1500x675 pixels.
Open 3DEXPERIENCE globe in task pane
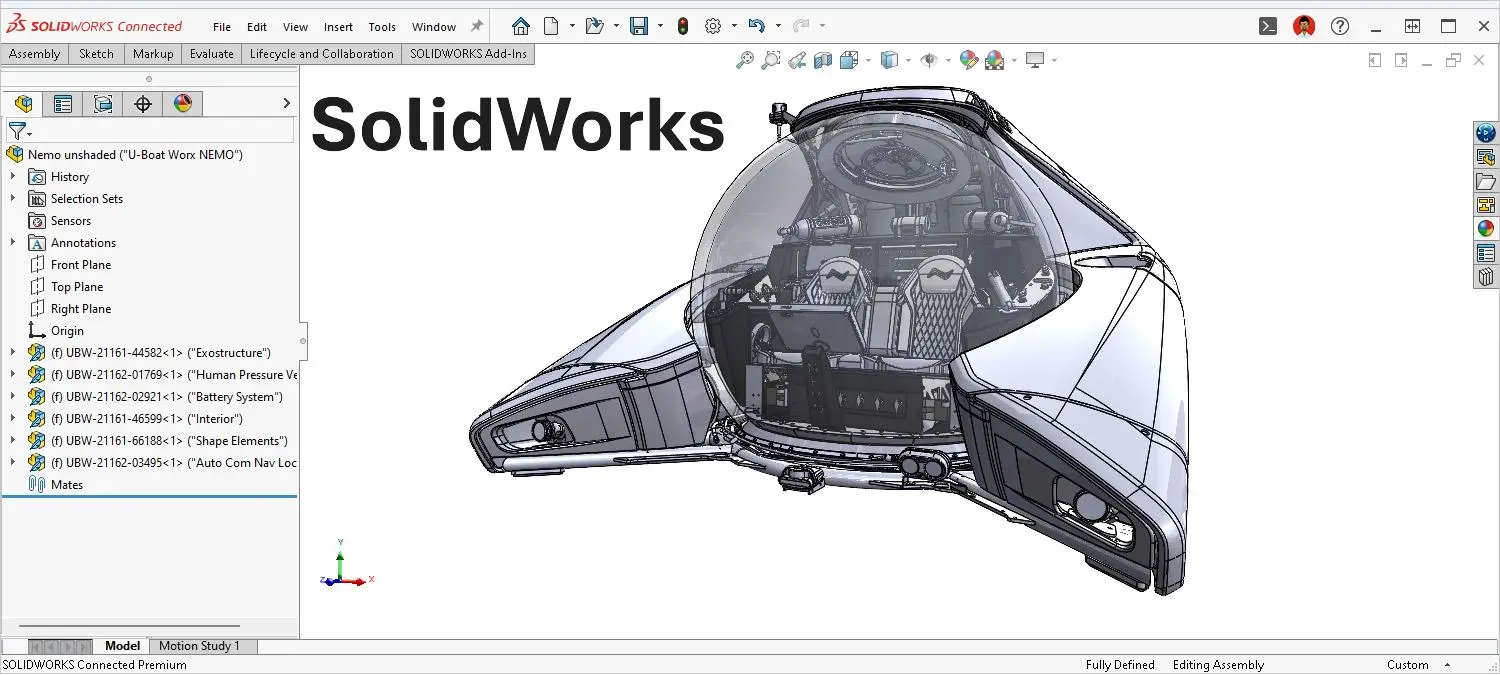pos(1486,133)
